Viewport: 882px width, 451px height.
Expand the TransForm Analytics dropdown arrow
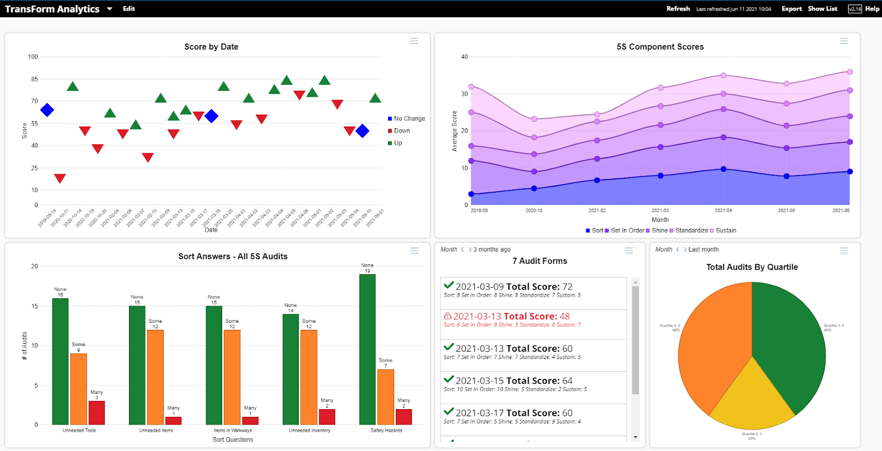pyautogui.click(x=110, y=9)
